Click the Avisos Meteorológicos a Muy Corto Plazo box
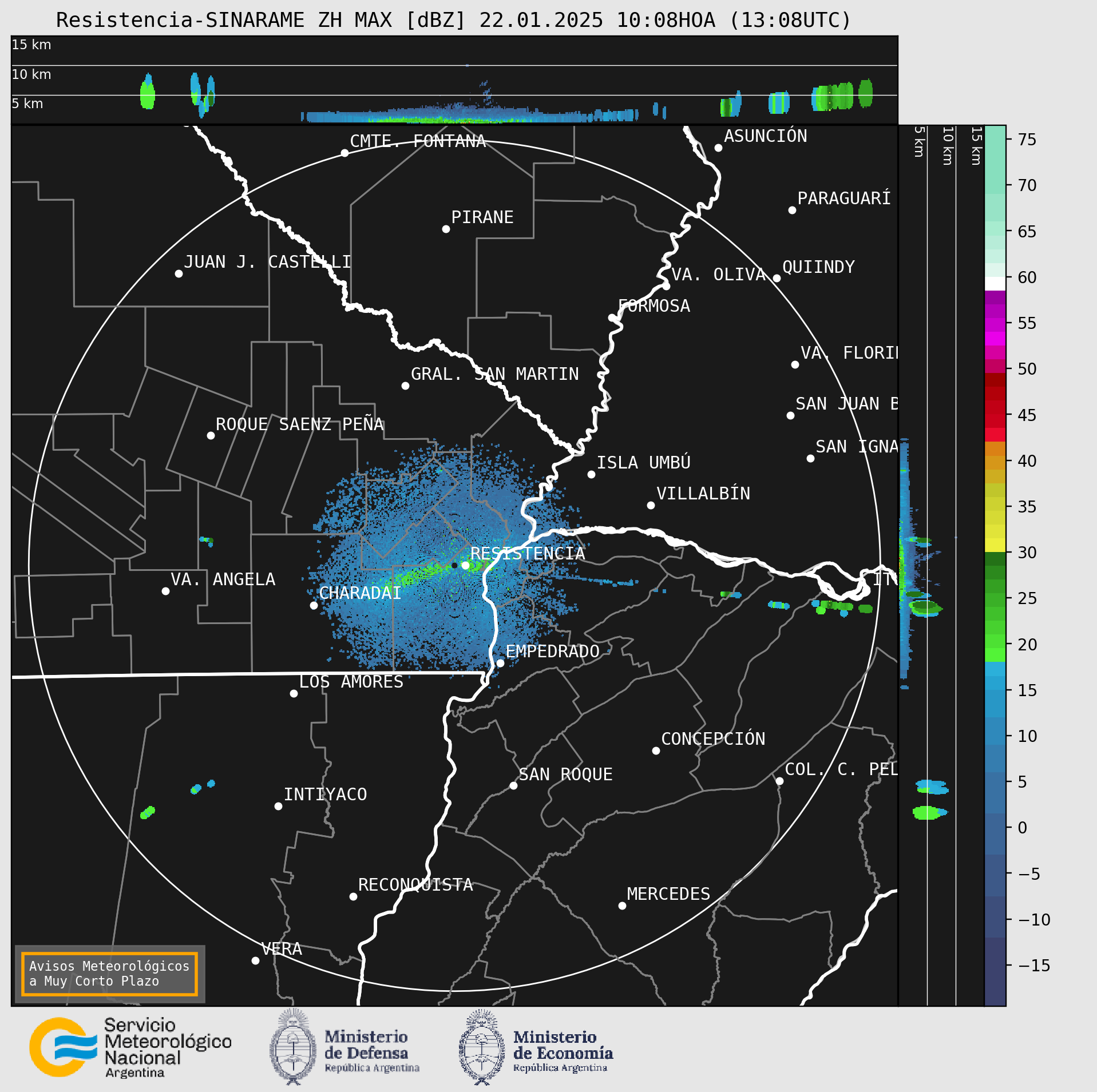 coord(109,974)
